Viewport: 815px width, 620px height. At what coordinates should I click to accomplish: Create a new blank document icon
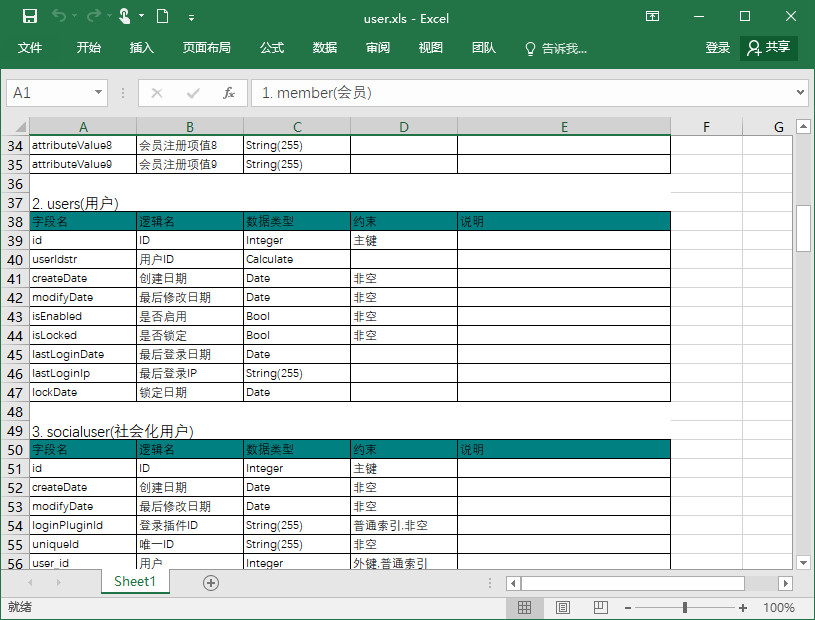pos(162,17)
